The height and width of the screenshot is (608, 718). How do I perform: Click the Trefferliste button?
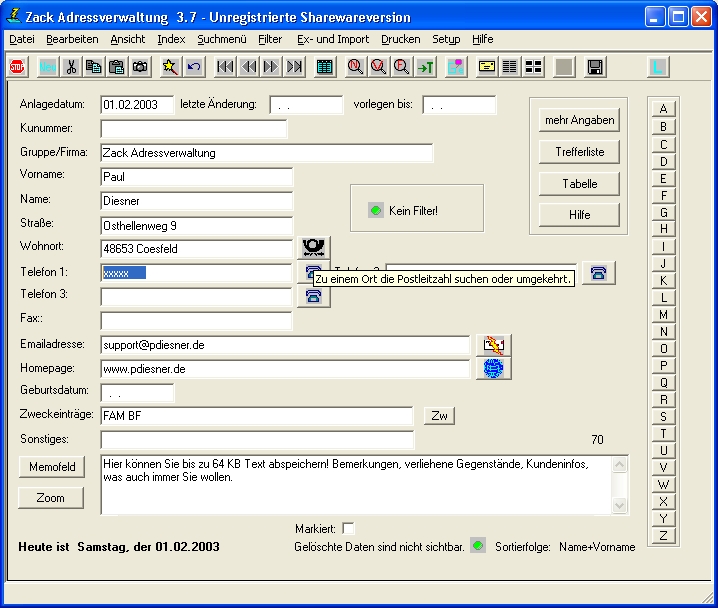579,152
